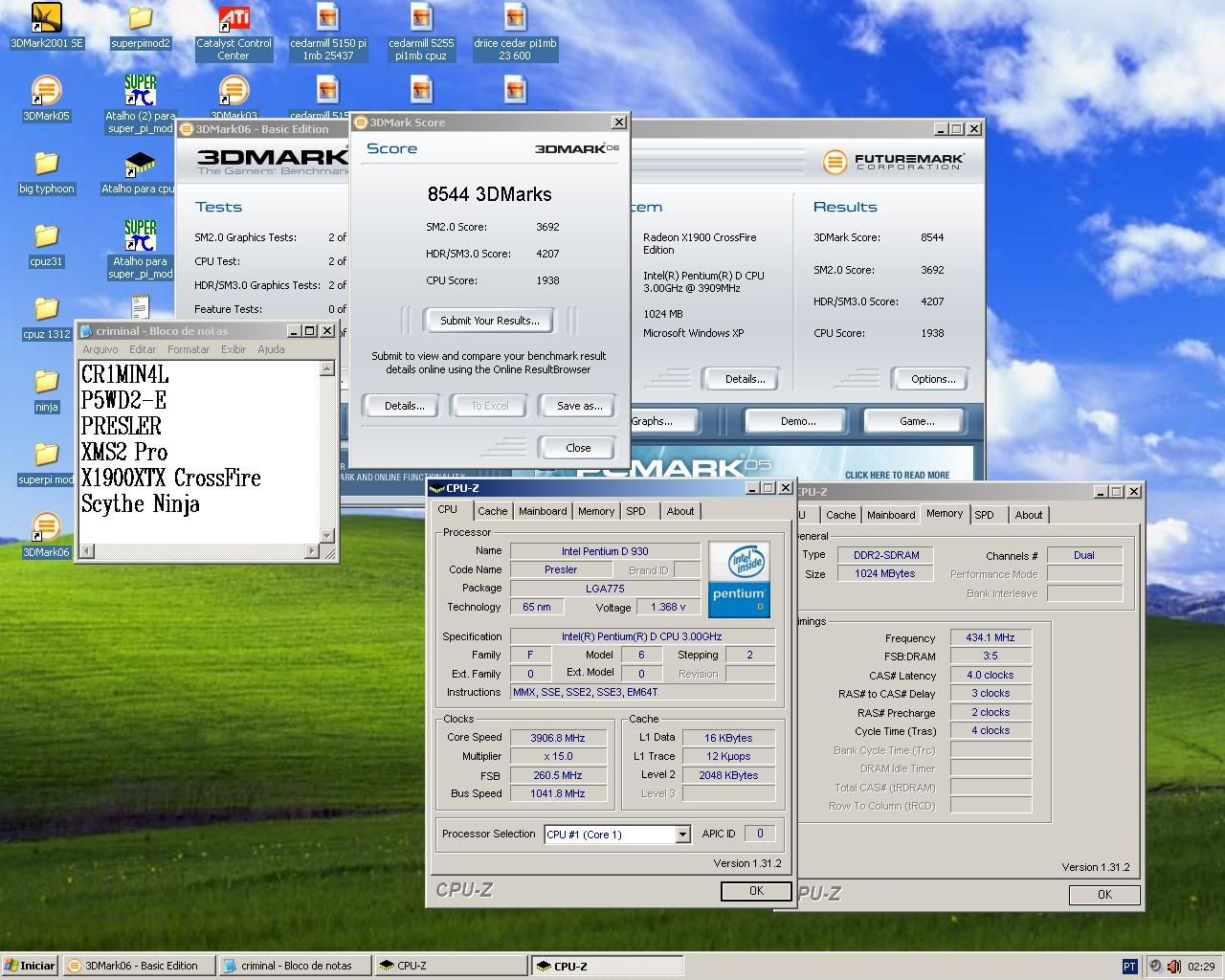
Task: Open Exibir menu in Notepad
Action: coord(234,349)
